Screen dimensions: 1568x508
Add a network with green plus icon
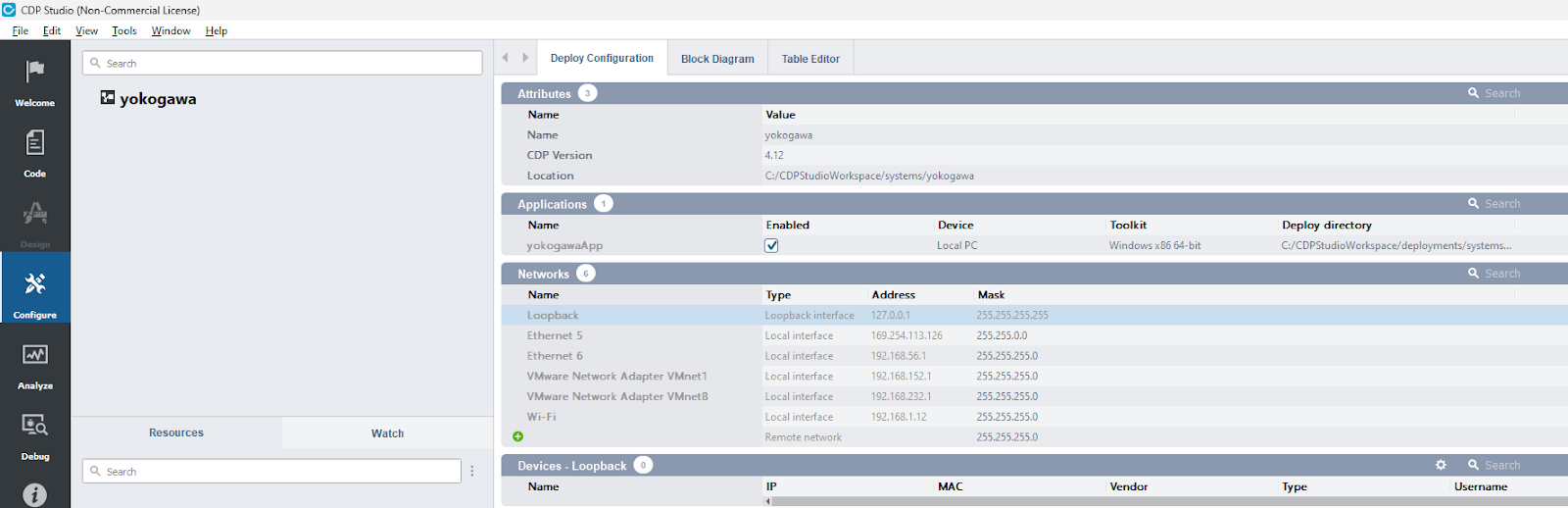coord(517,436)
